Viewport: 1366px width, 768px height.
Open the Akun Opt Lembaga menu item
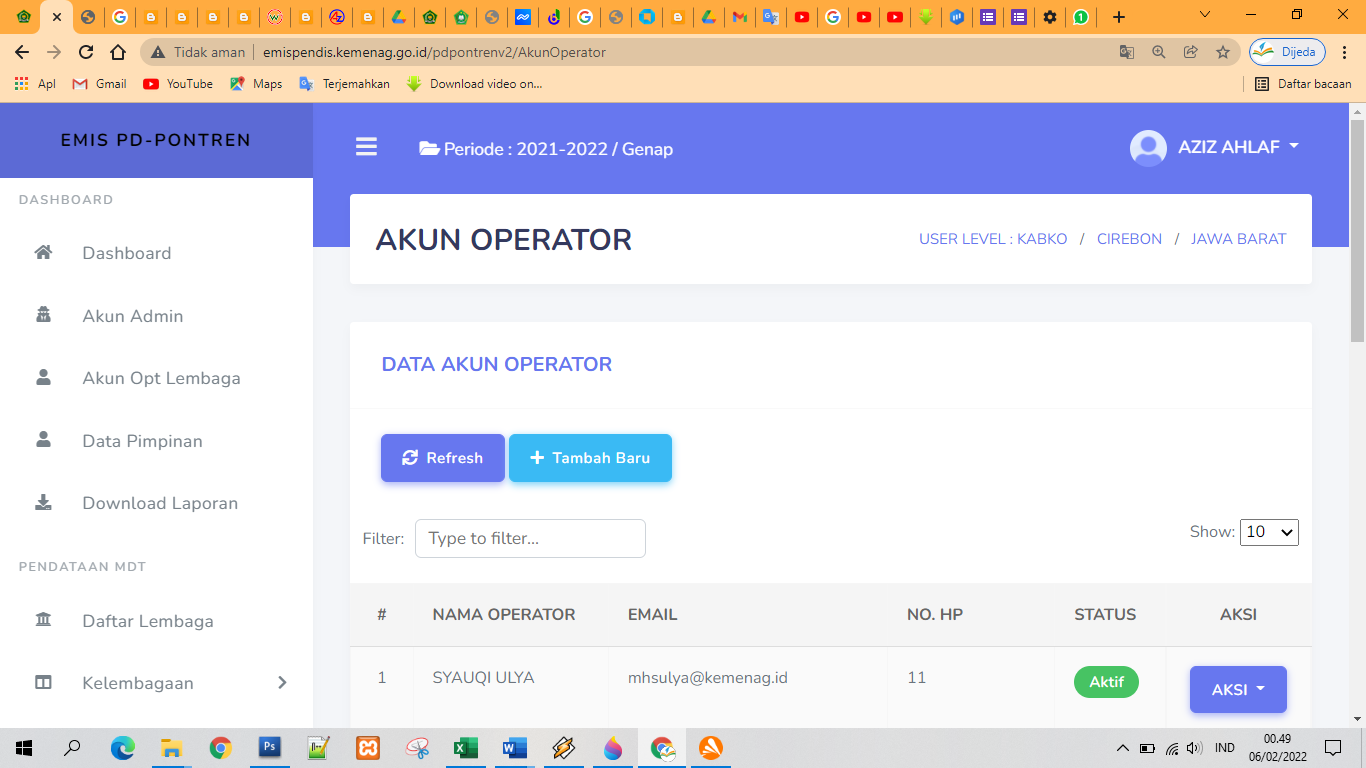[161, 378]
